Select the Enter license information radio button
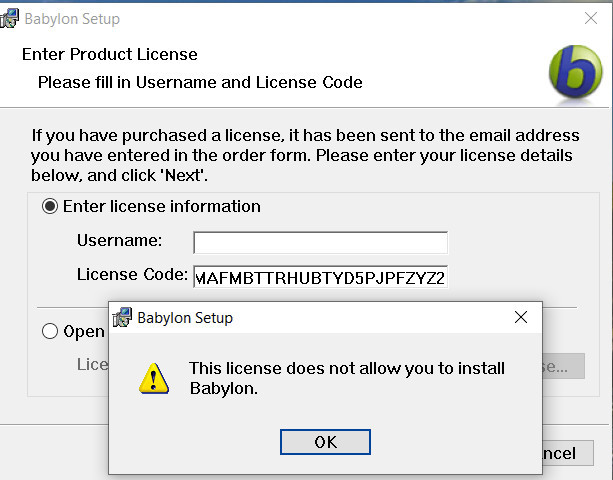613x480 pixels. [49, 207]
